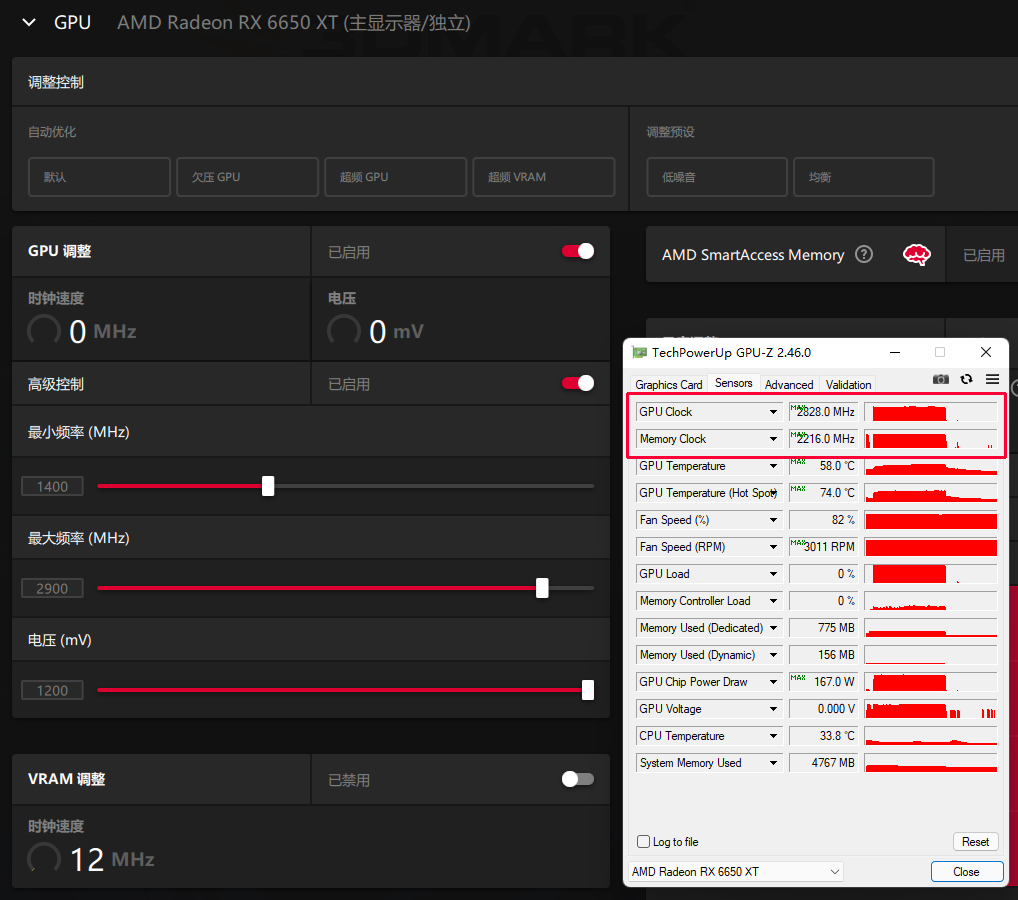
Task: Click the 最小频率 slider handle
Action: click(268, 486)
